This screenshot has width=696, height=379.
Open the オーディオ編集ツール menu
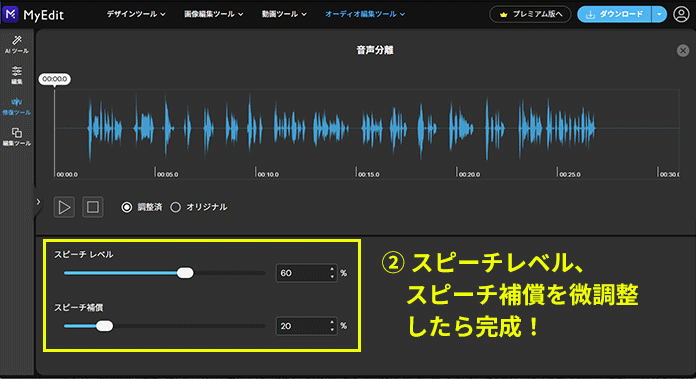click(x=365, y=14)
